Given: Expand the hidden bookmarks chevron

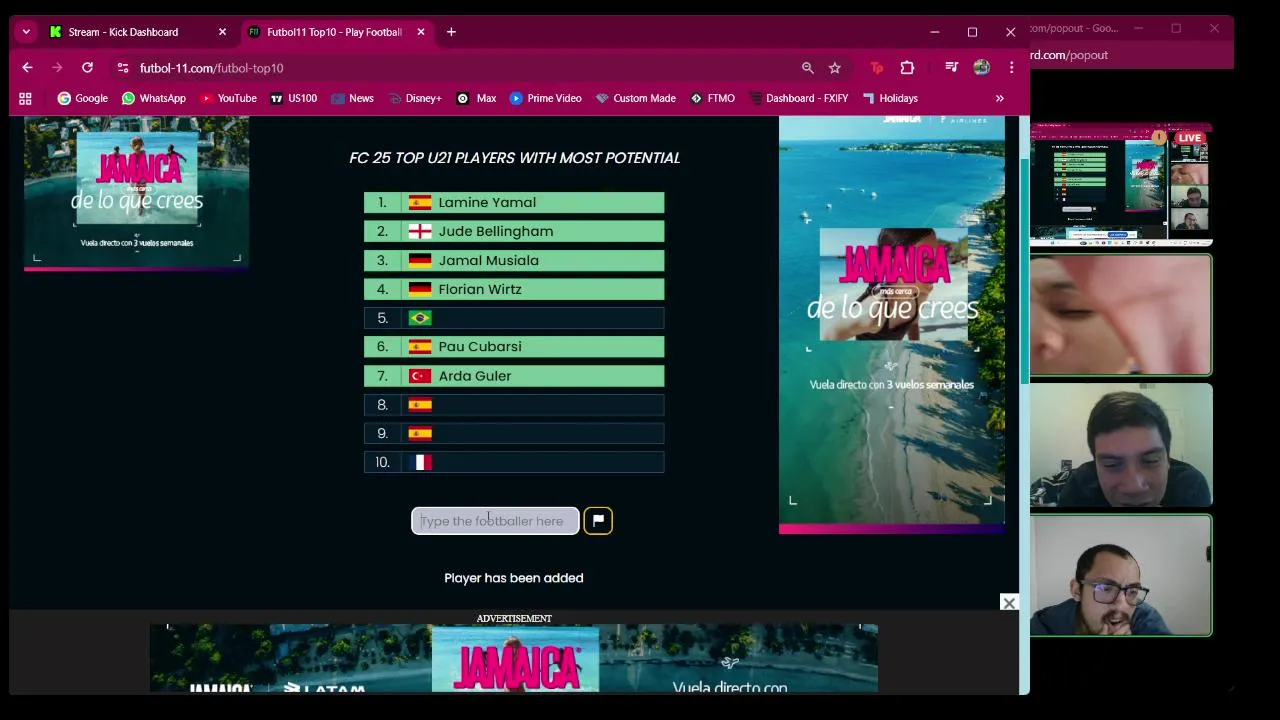Looking at the screenshot, I should [999, 98].
